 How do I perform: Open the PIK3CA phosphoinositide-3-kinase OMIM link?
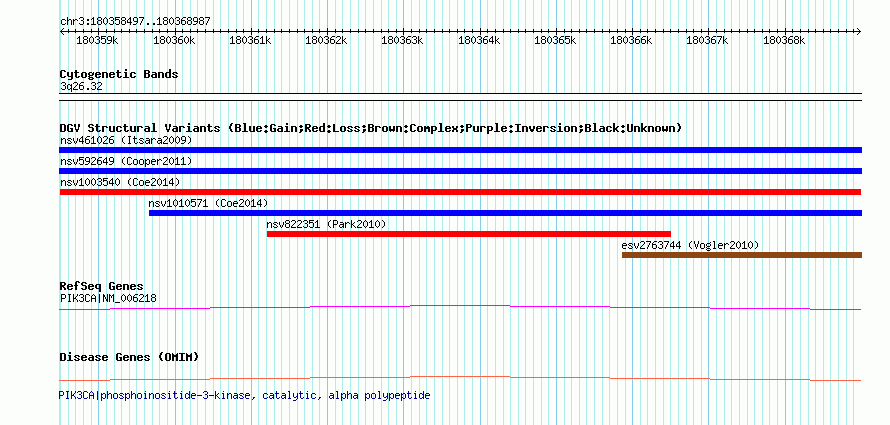[245, 395]
